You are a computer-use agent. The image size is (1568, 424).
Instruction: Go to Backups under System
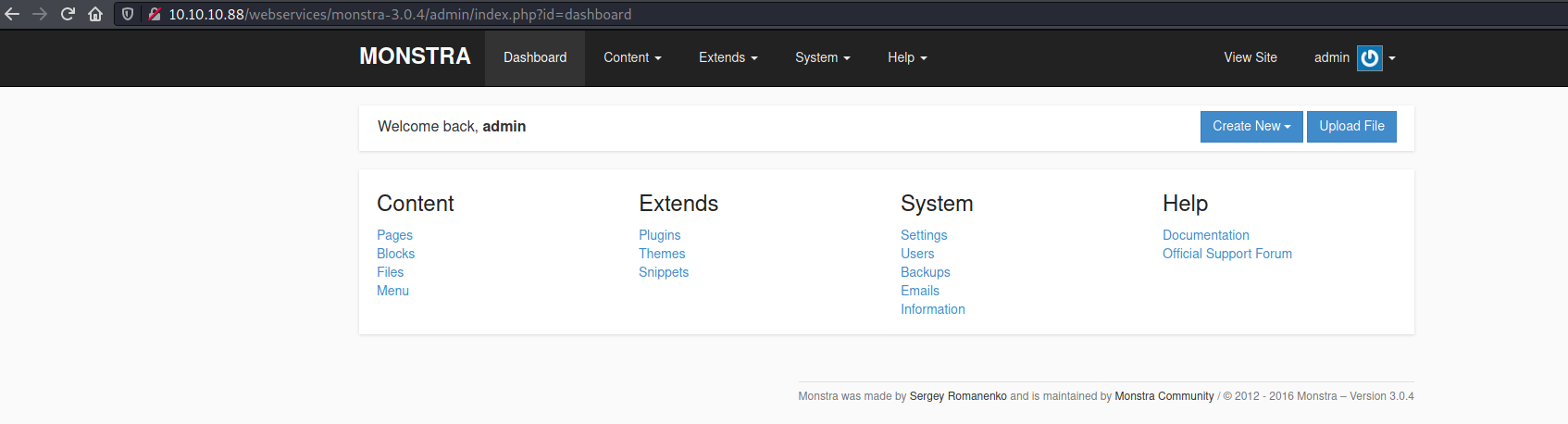click(925, 272)
